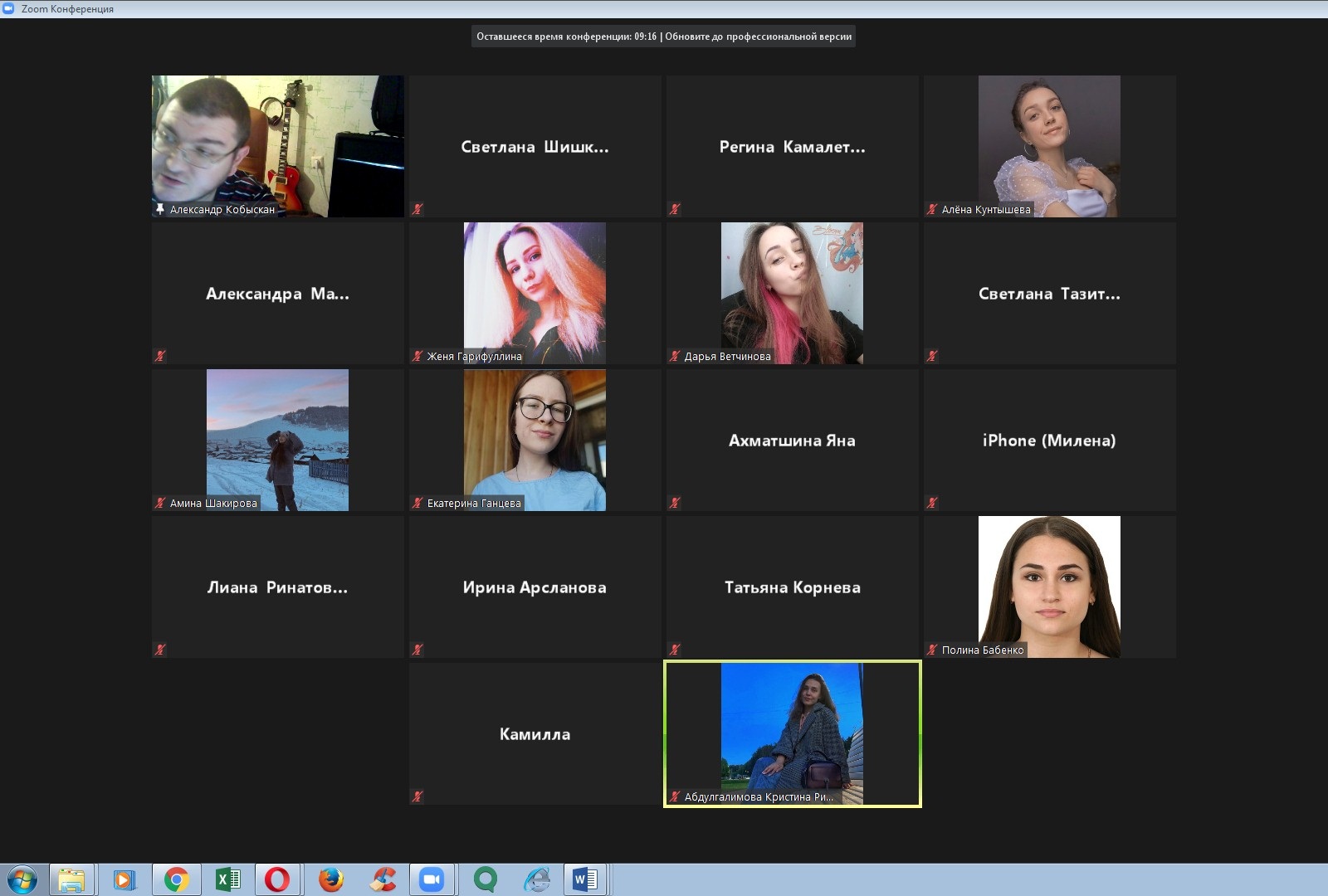Launch Google Chrome from the taskbar
This screenshot has height=896, width=1328.
coord(176,879)
